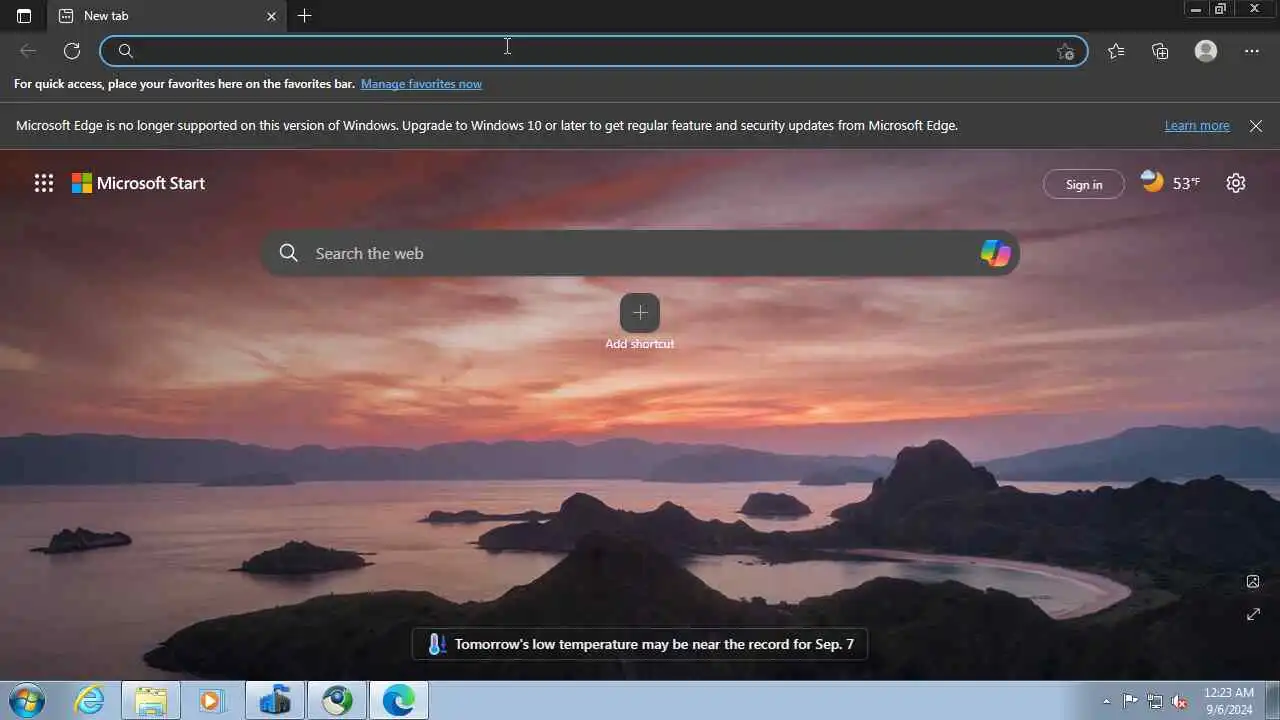The width and height of the screenshot is (1280, 720).
Task: Open the Learn more link
Action: [1197, 126]
